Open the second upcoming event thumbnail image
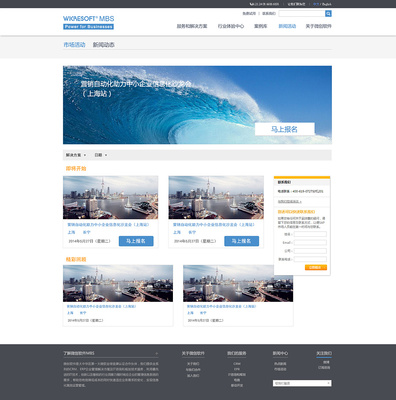The width and height of the screenshot is (396, 400). coord(216,197)
